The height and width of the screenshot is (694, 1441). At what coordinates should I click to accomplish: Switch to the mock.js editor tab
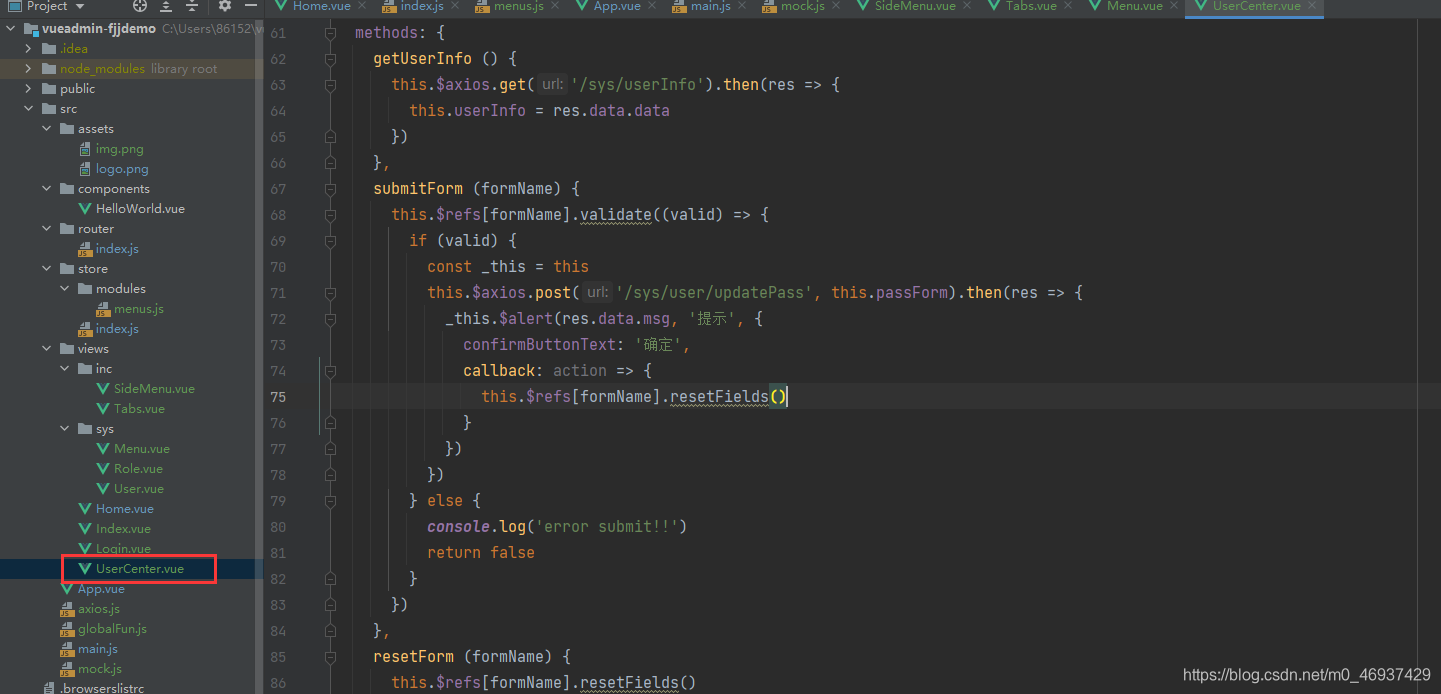pyautogui.click(x=803, y=6)
